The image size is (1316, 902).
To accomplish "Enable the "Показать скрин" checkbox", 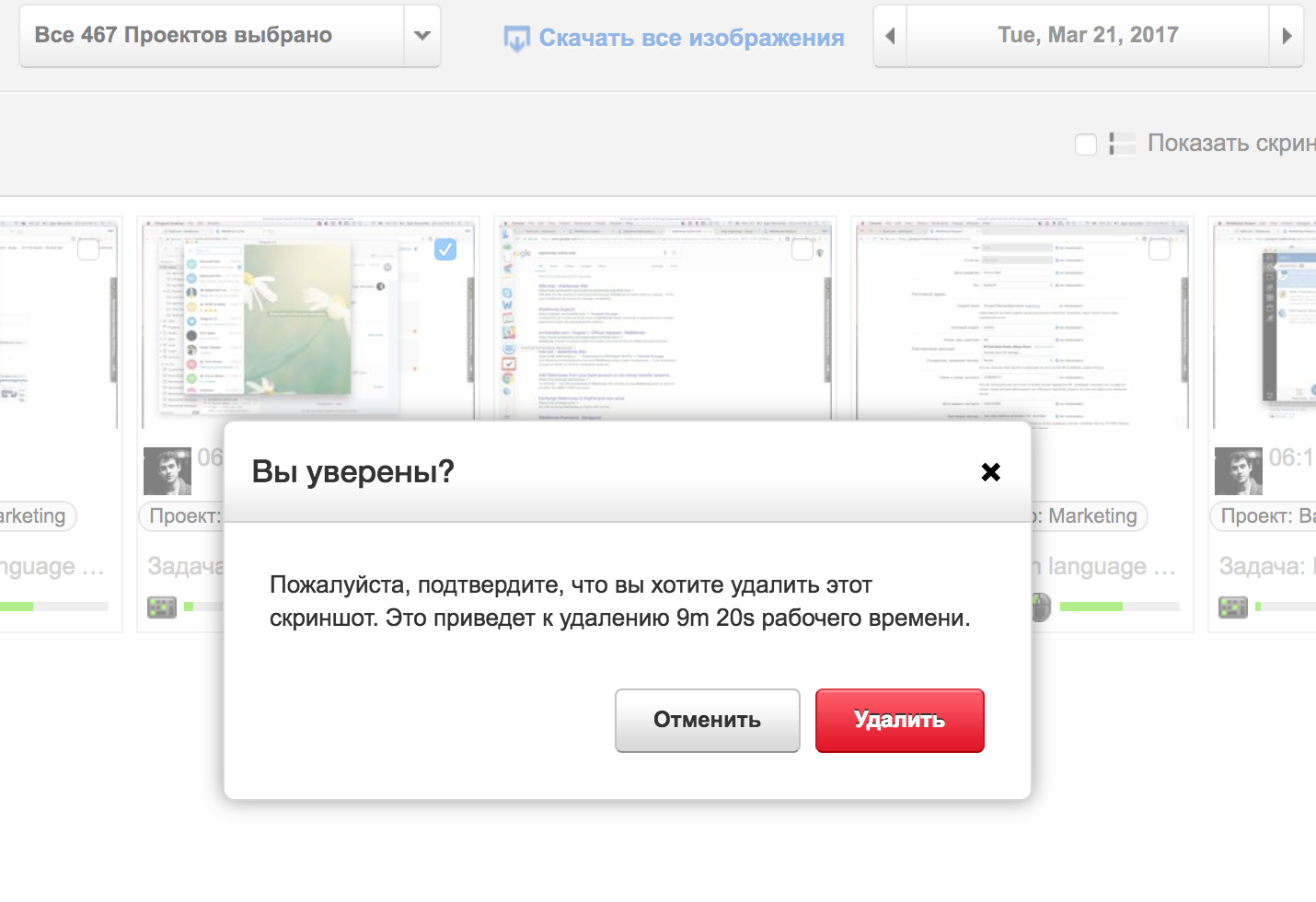I will tap(1086, 145).
